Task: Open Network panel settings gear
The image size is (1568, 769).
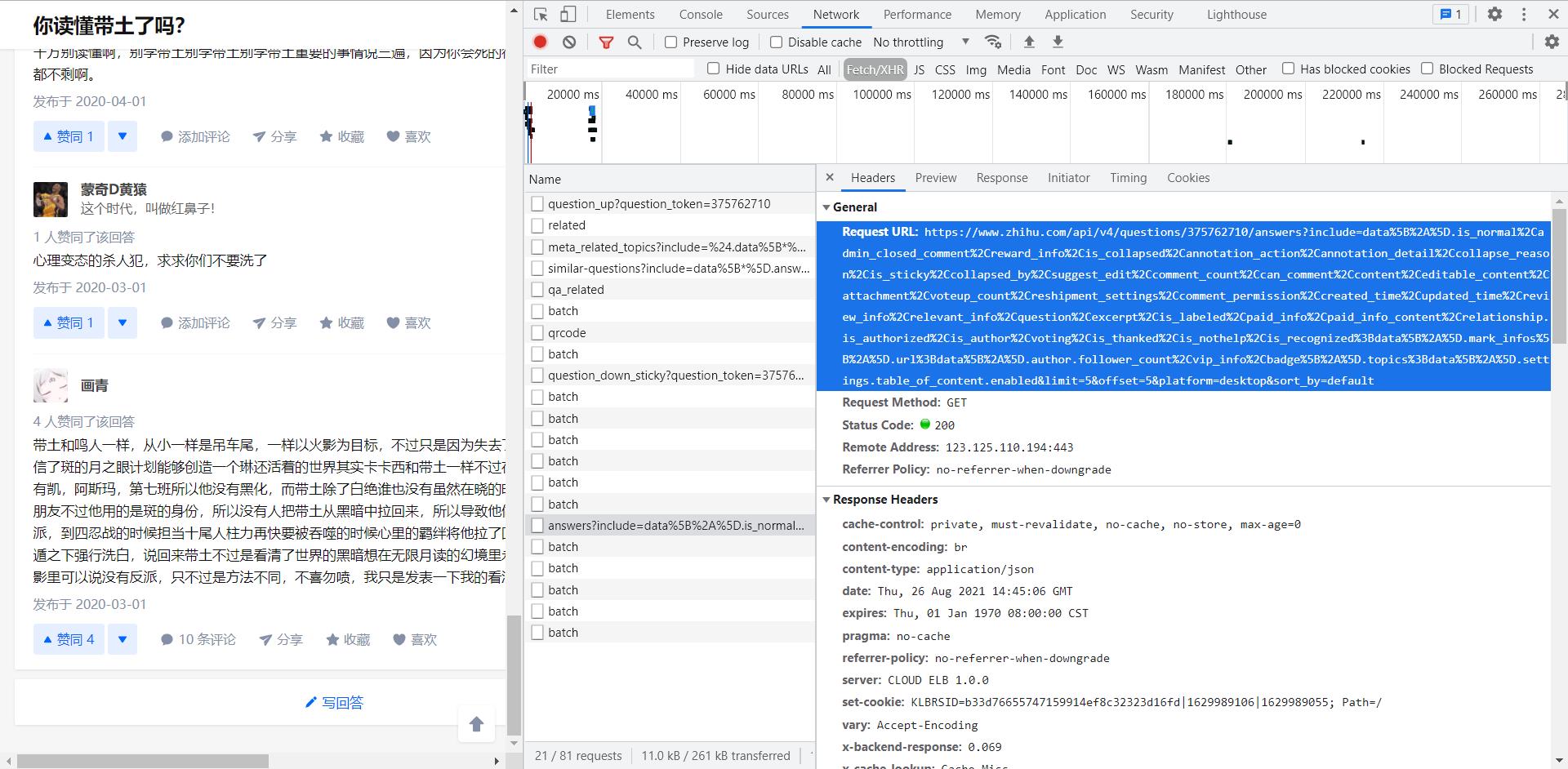Action: 1552,42
